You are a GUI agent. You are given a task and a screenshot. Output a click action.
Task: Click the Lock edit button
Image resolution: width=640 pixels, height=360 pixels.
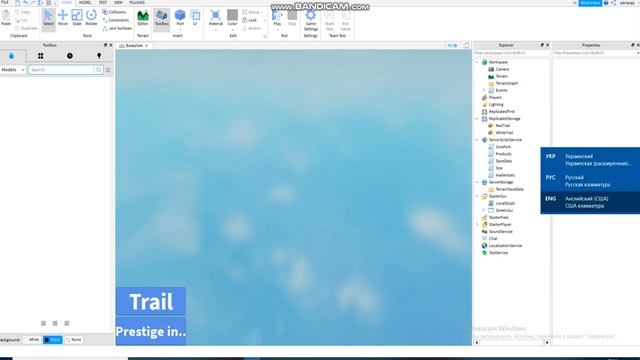coord(250,20)
